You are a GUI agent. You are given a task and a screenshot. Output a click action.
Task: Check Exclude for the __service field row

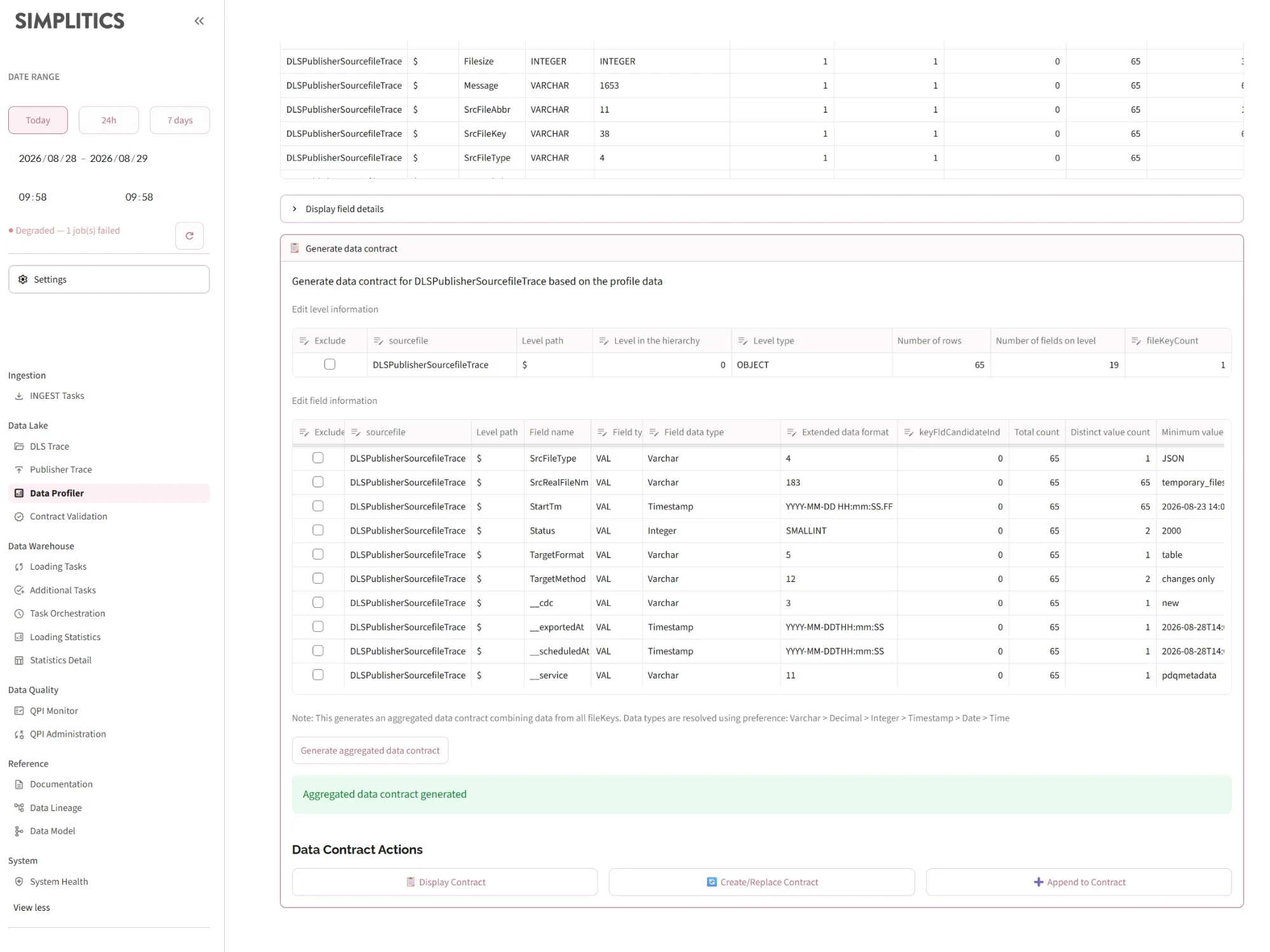(x=318, y=675)
